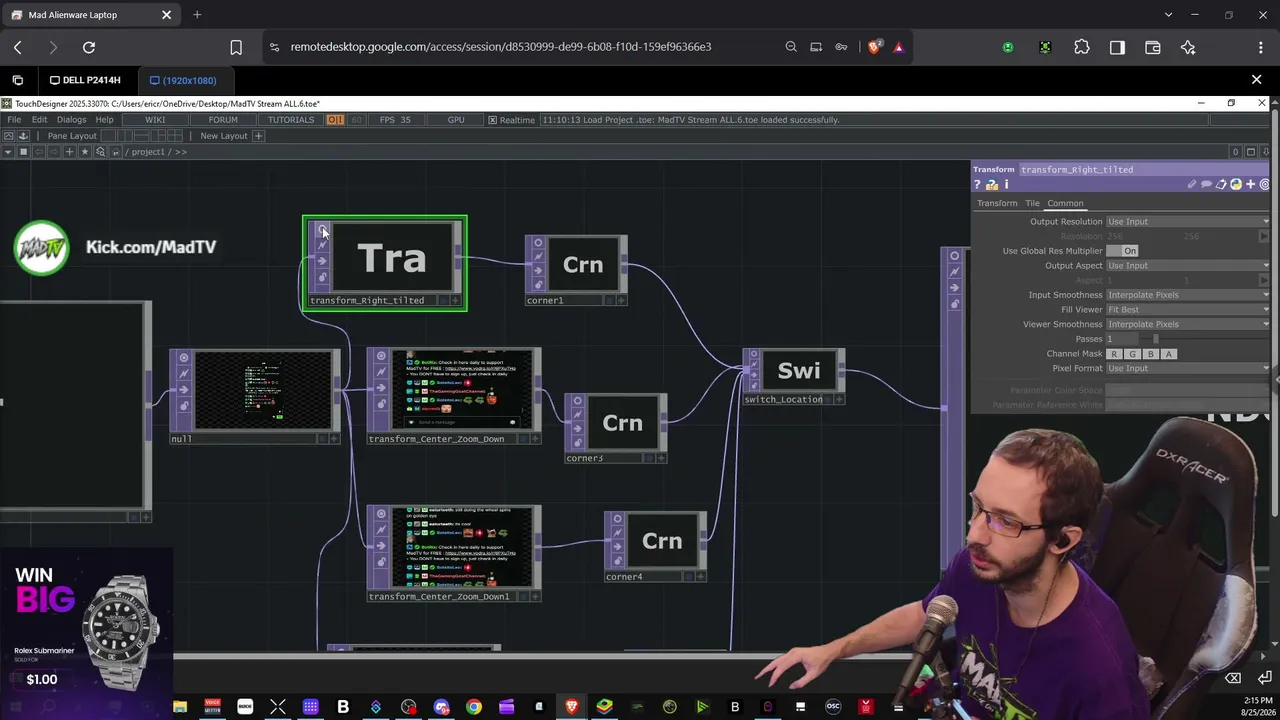Open the Viewer Smoothness dropdown

[x=1188, y=325]
